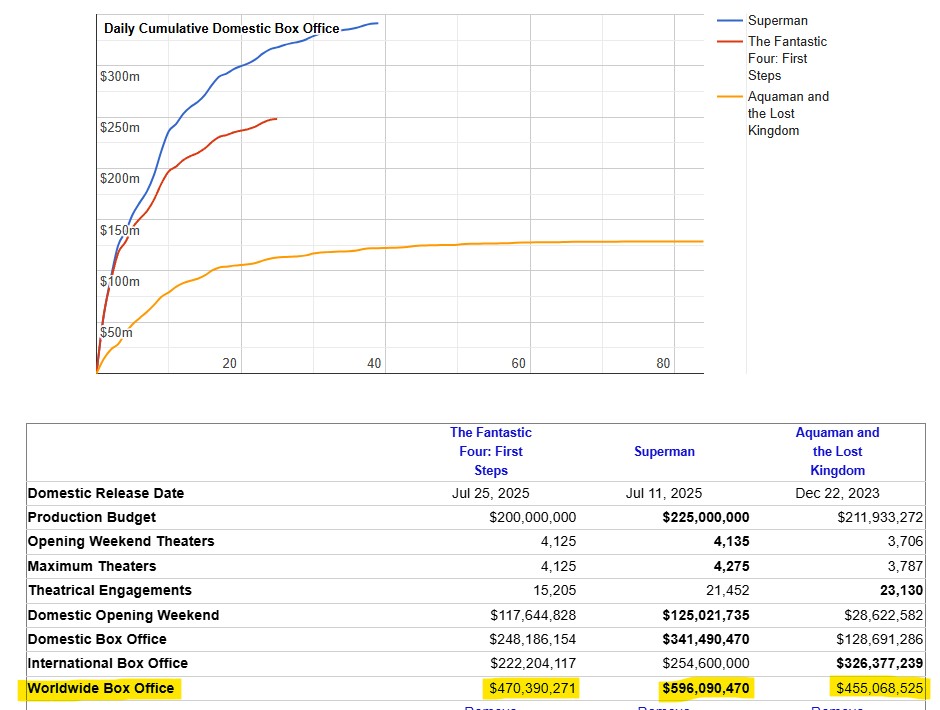
Task: Select the Domestic Box Office row label
Action: (x=97, y=639)
